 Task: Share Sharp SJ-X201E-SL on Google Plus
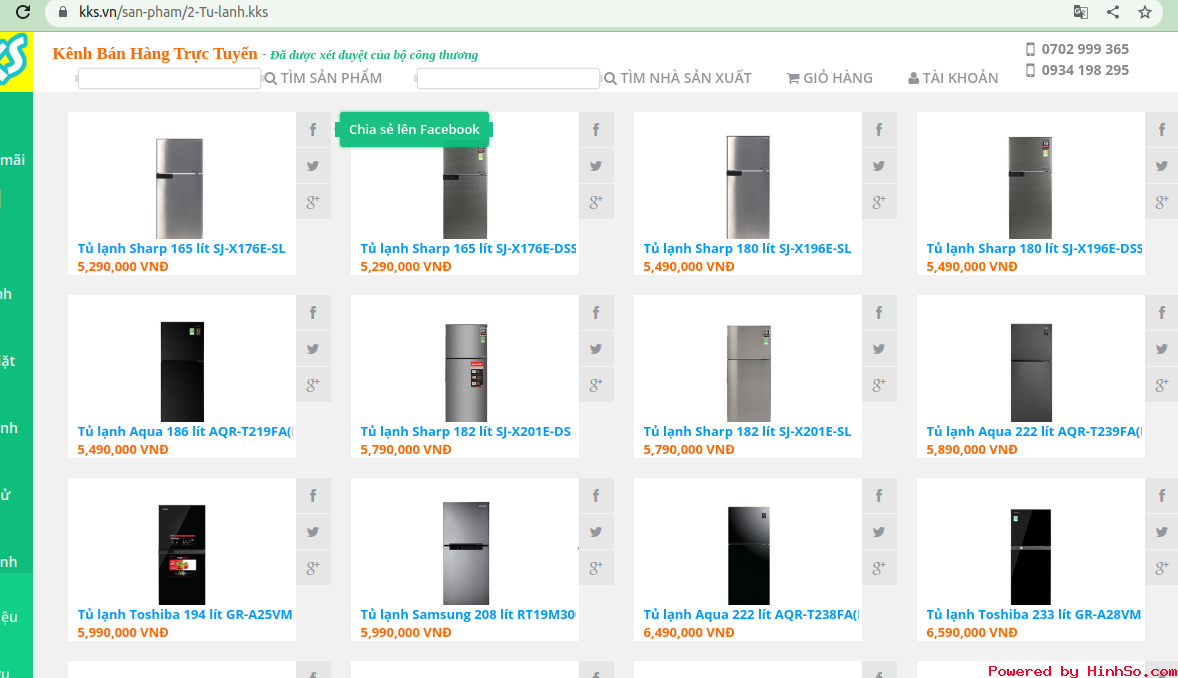879,385
